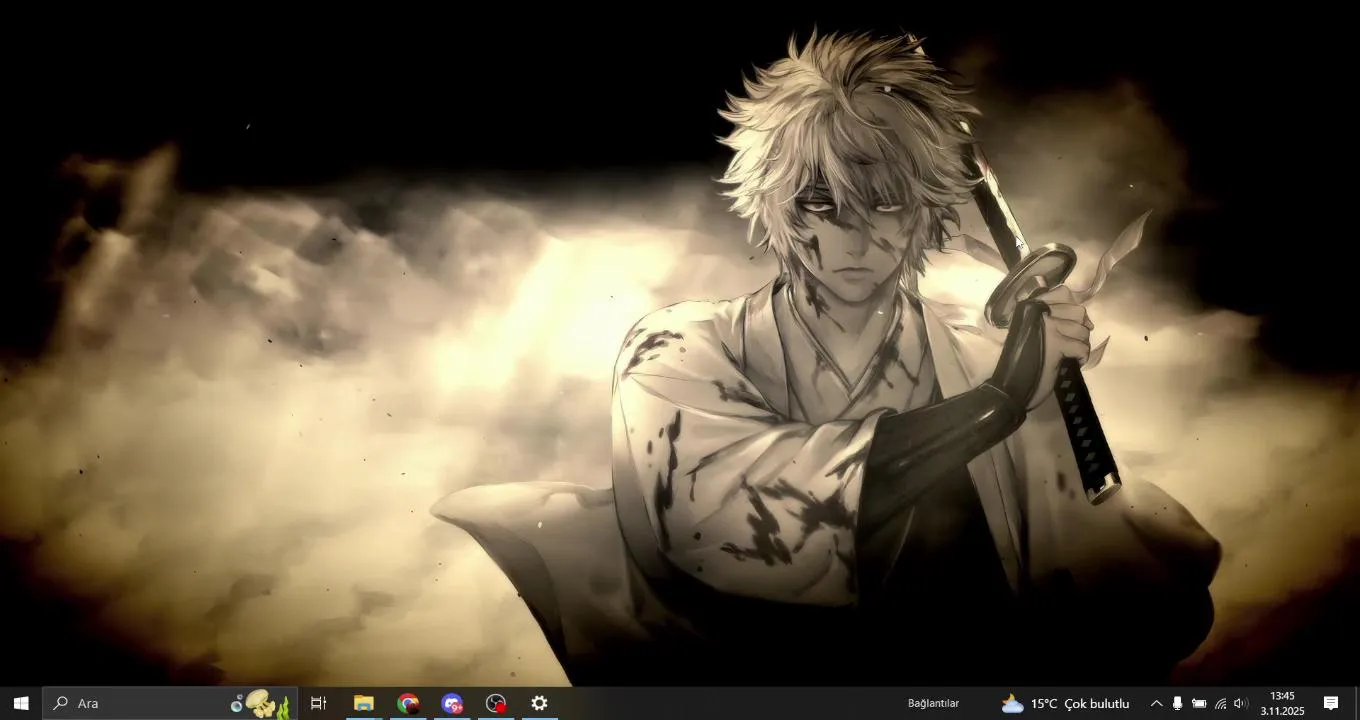Show hidden system tray icons
The height and width of the screenshot is (720, 1360).
tap(1157, 703)
